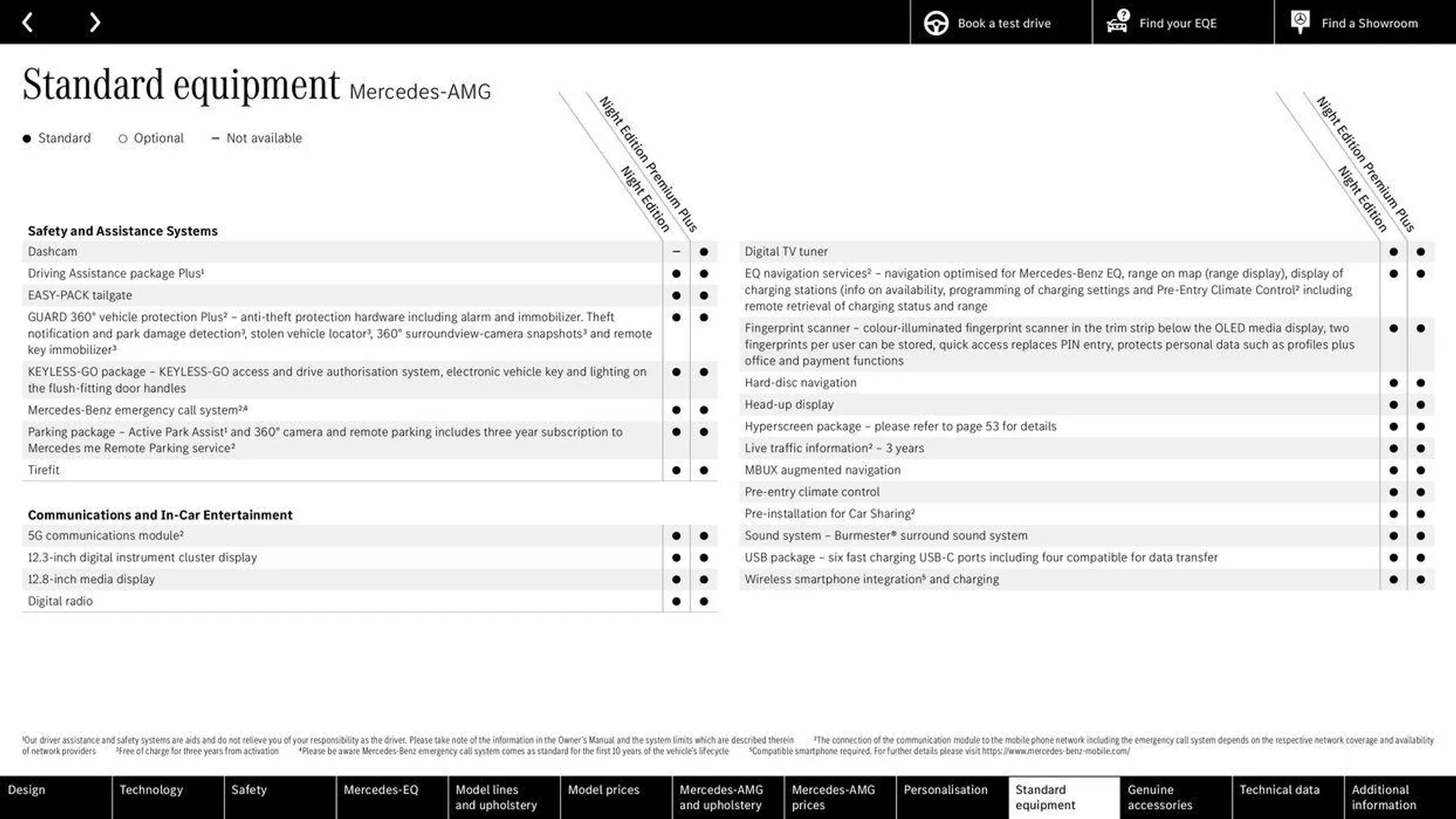Navigate to next page using right arrow
Image resolution: width=1456 pixels, height=819 pixels.
tap(92, 22)
